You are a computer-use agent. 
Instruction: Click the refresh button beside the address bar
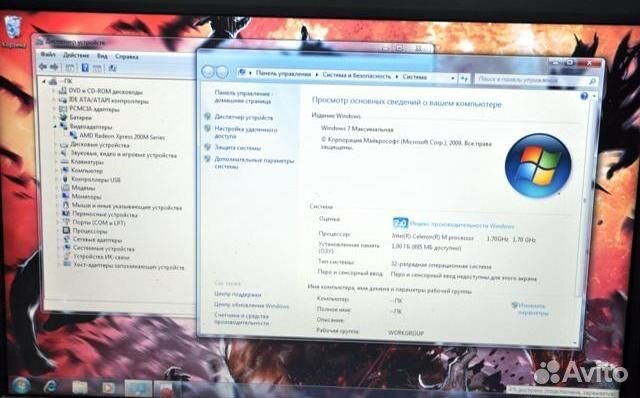pos(464,78)
